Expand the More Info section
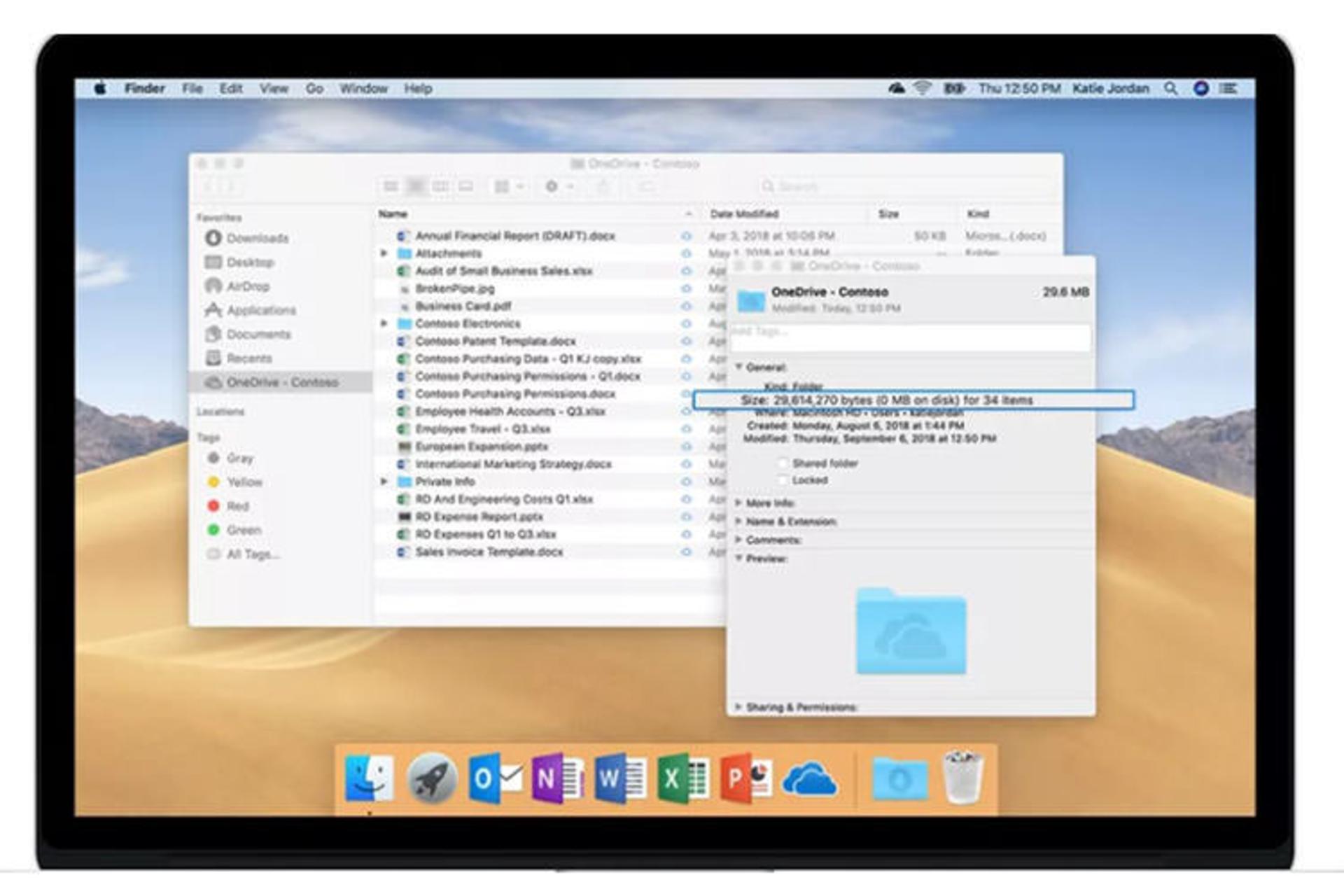Screen dimensions: 1344x896 pos(738,503)
